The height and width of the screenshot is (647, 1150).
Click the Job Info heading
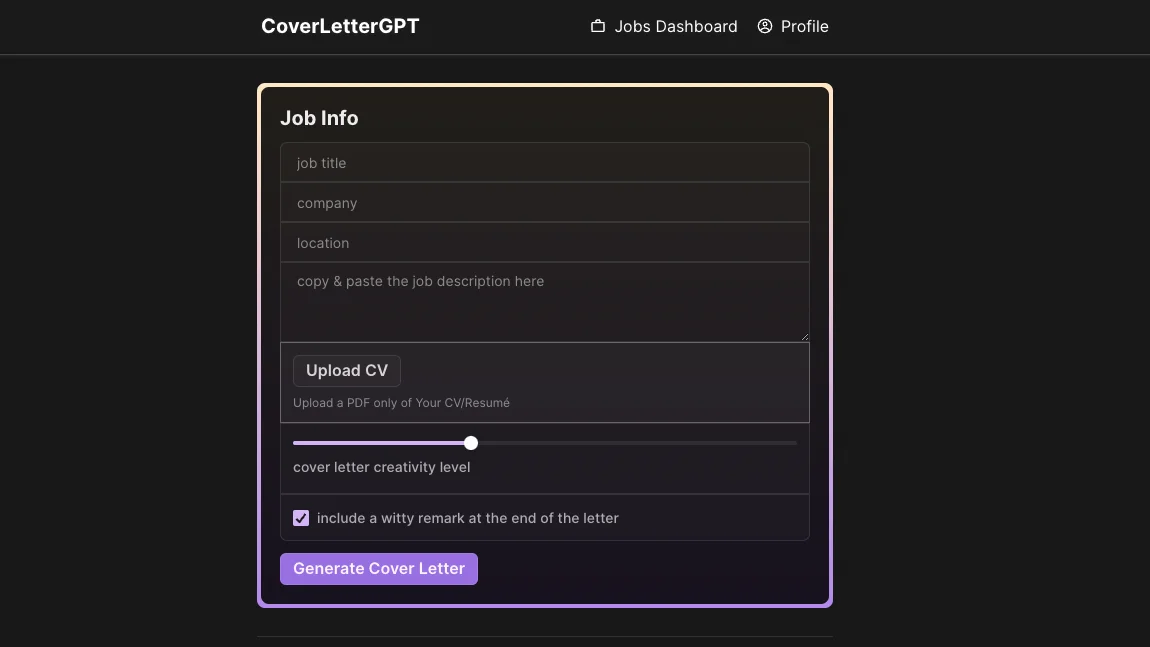[319, 117]
